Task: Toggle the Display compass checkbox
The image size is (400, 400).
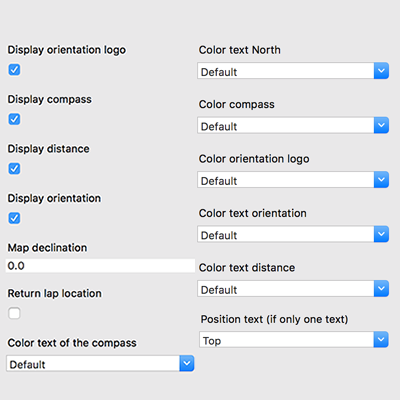Action: point(14,119)
